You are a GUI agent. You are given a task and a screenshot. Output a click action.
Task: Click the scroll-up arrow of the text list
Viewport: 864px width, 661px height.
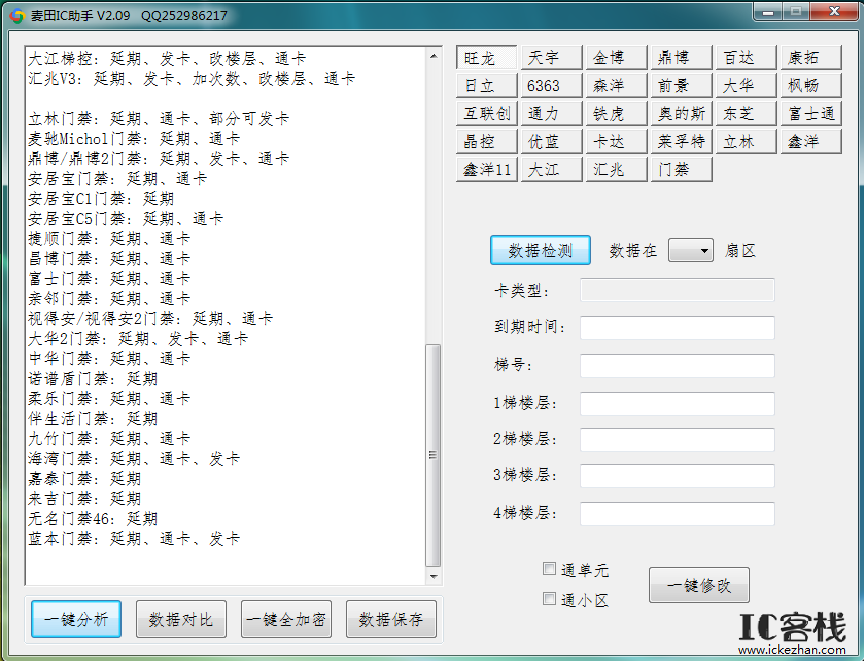[x=433, y=53]
